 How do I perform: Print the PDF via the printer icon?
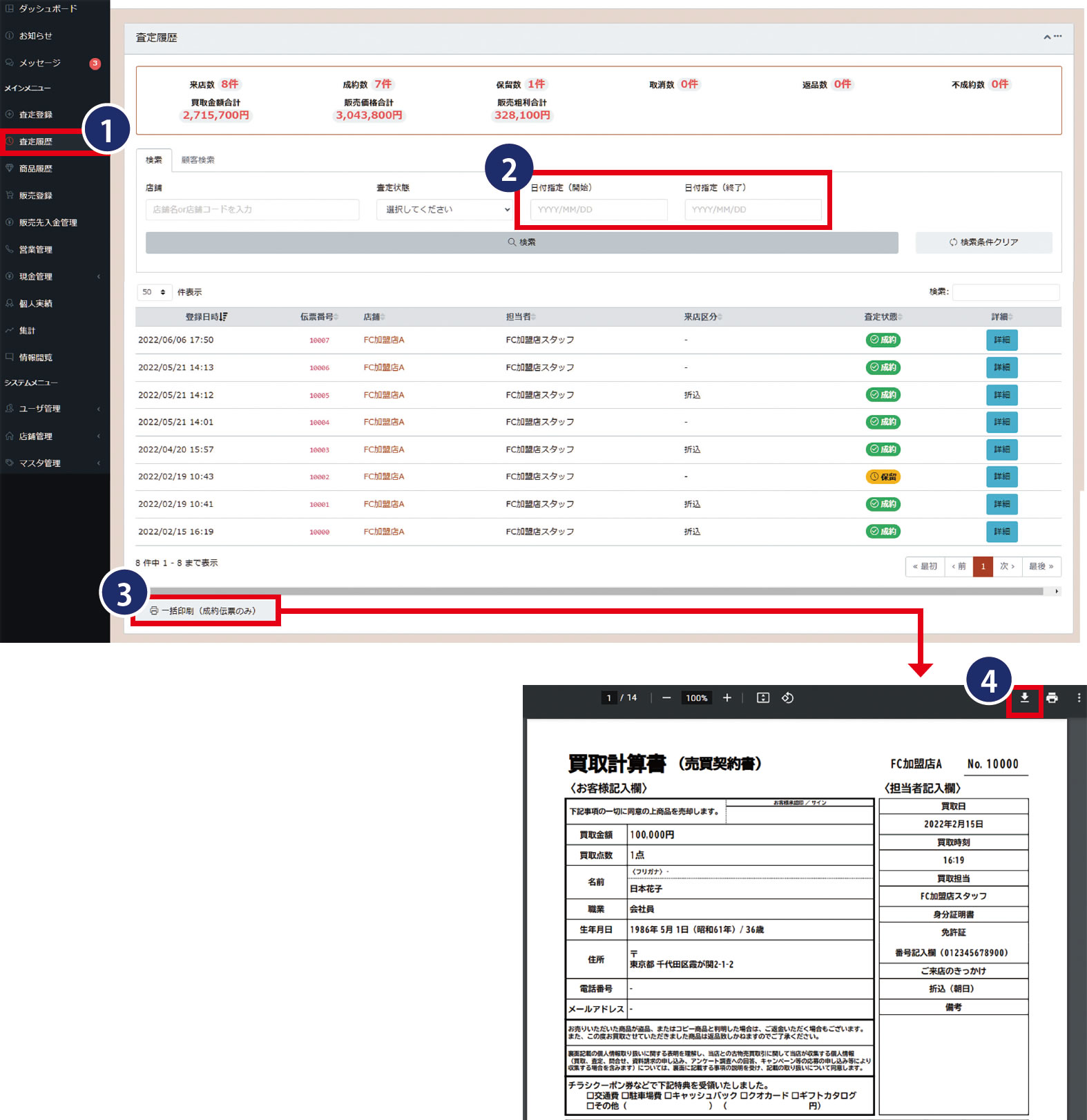[x=1052, y=698]
